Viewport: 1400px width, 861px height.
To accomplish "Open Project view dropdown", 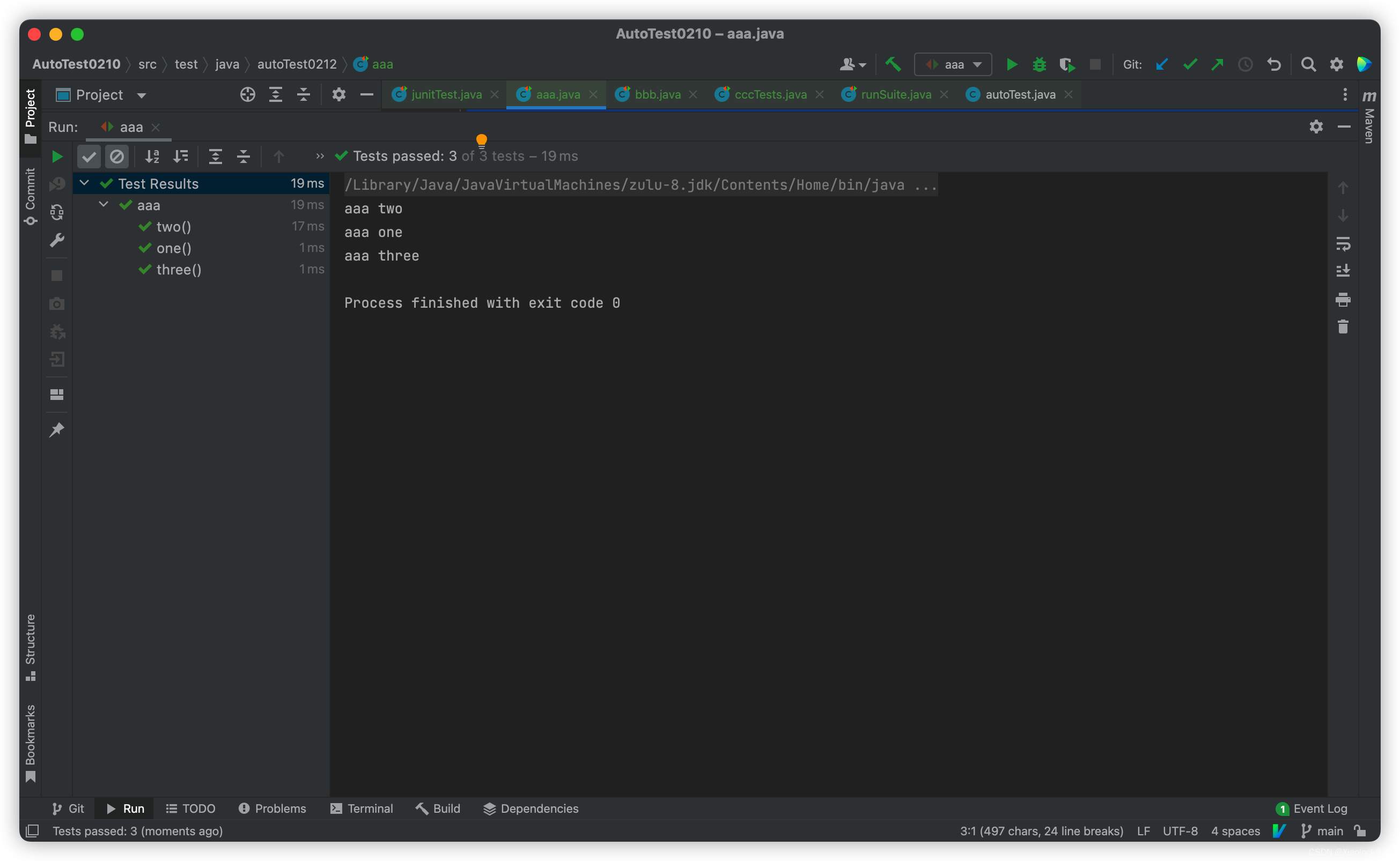I will click(x=101, y=94).
